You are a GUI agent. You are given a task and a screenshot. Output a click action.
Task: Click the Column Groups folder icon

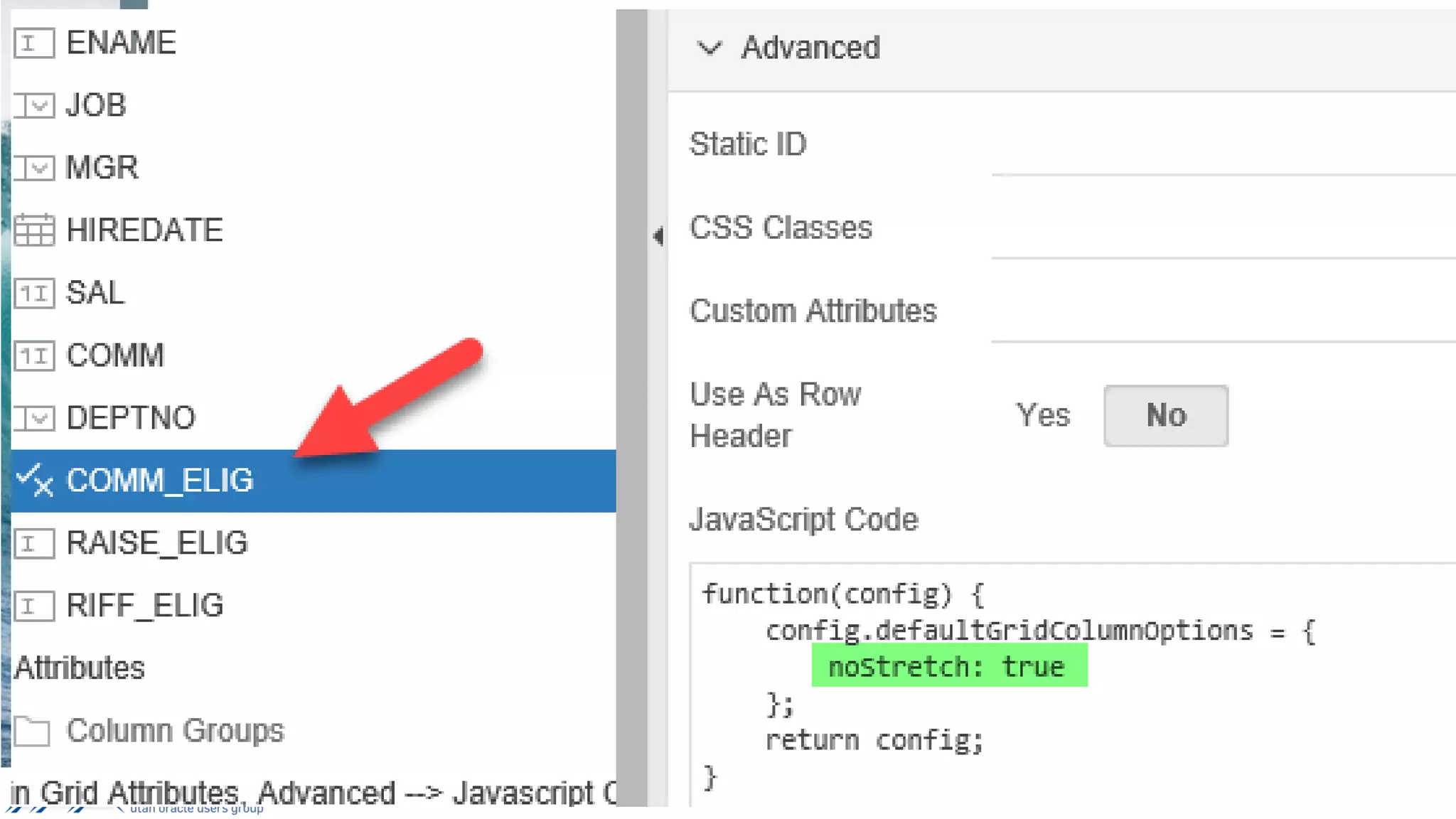[32, 731]
